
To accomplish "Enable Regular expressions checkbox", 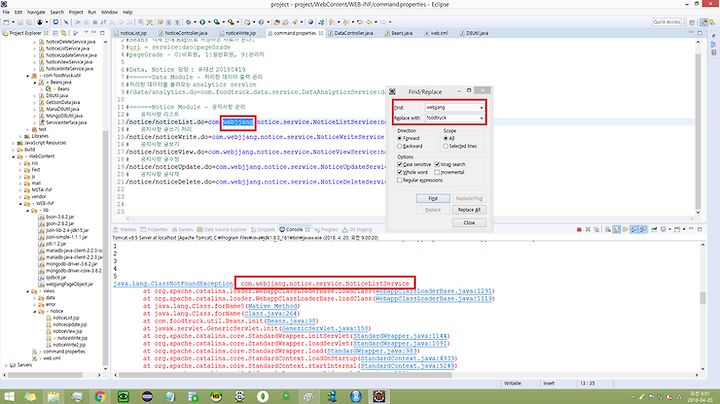I will coord(399,180).
